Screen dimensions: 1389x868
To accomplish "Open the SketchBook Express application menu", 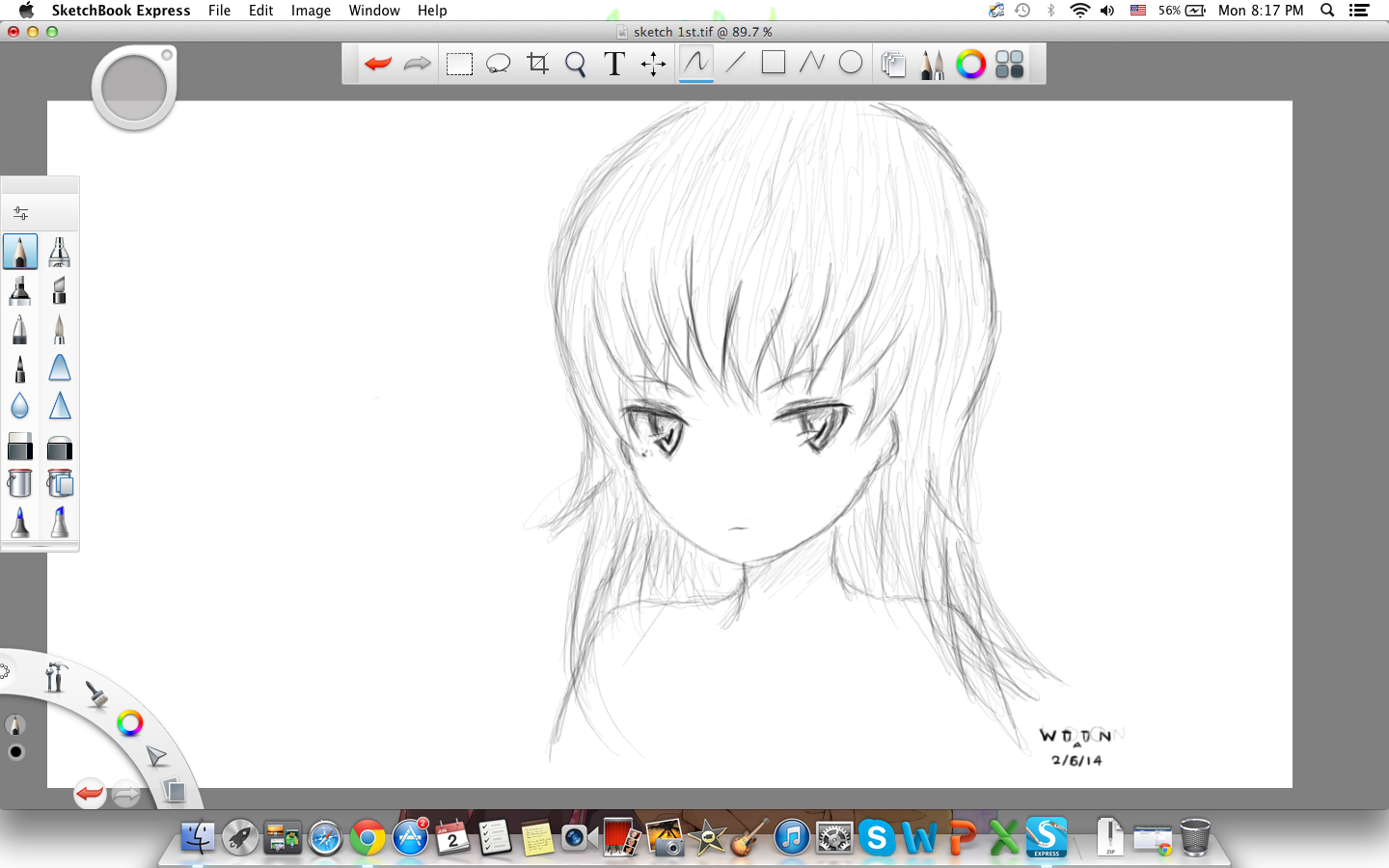I will (x=121, y=11).
